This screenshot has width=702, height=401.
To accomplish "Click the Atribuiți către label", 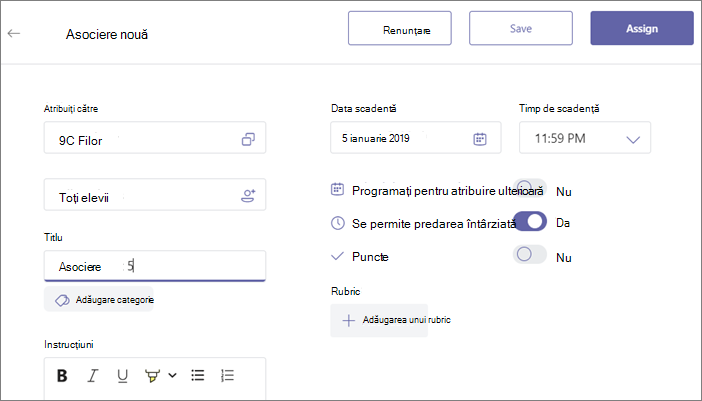I will (71, 109).
